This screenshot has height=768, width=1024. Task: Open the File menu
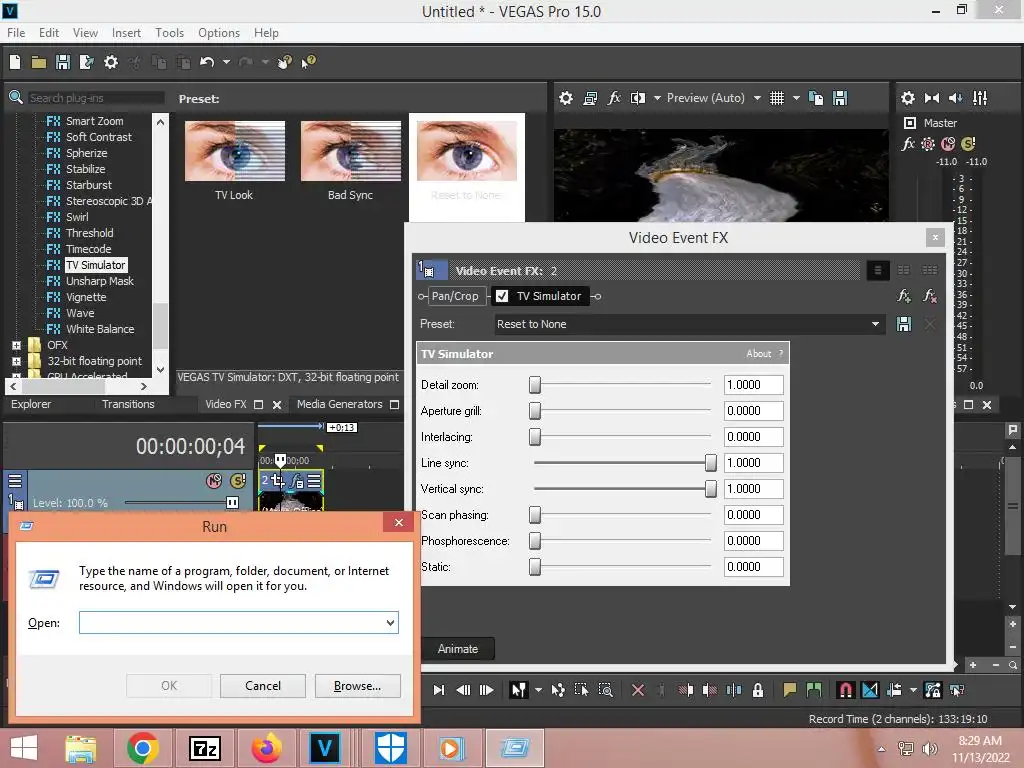pos(16,33)
